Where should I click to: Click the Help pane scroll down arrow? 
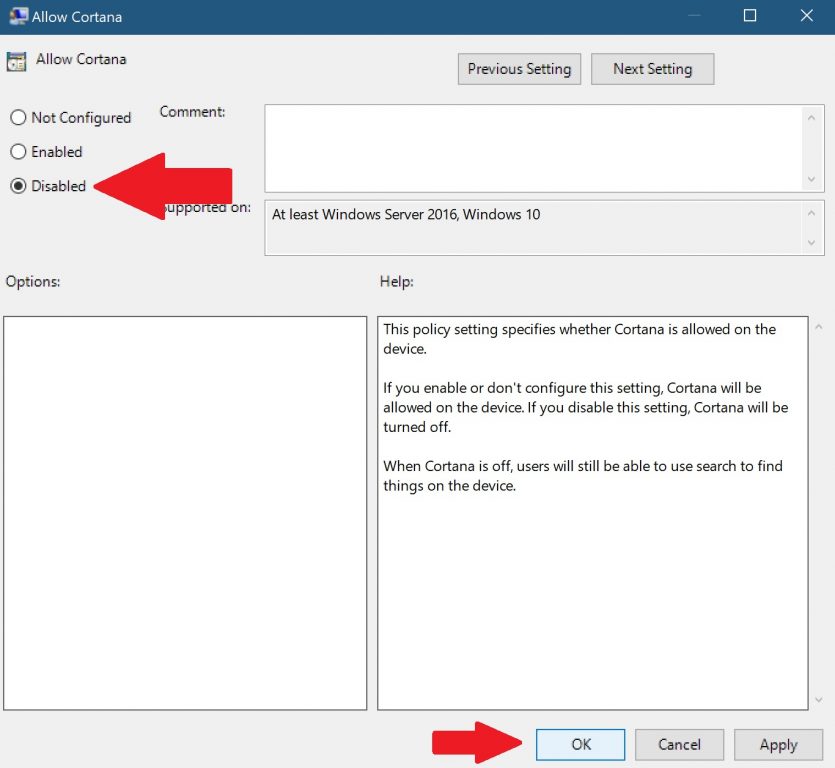tap(818, 700)
